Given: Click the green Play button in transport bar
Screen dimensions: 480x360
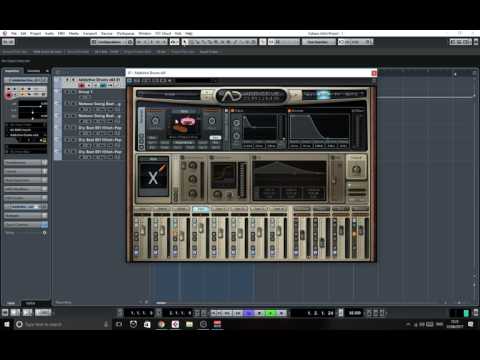Looking at the screenshot, I should click(x=271, y=313).
